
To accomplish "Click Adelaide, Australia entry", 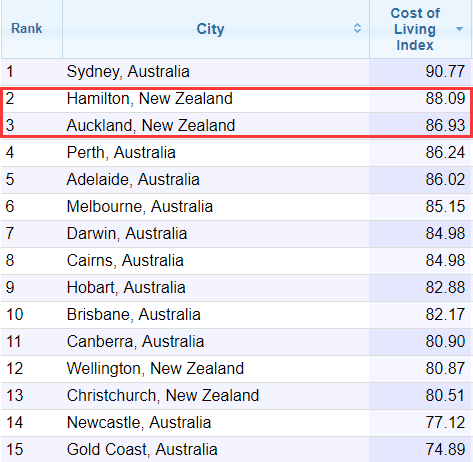I will pos(133,180).
